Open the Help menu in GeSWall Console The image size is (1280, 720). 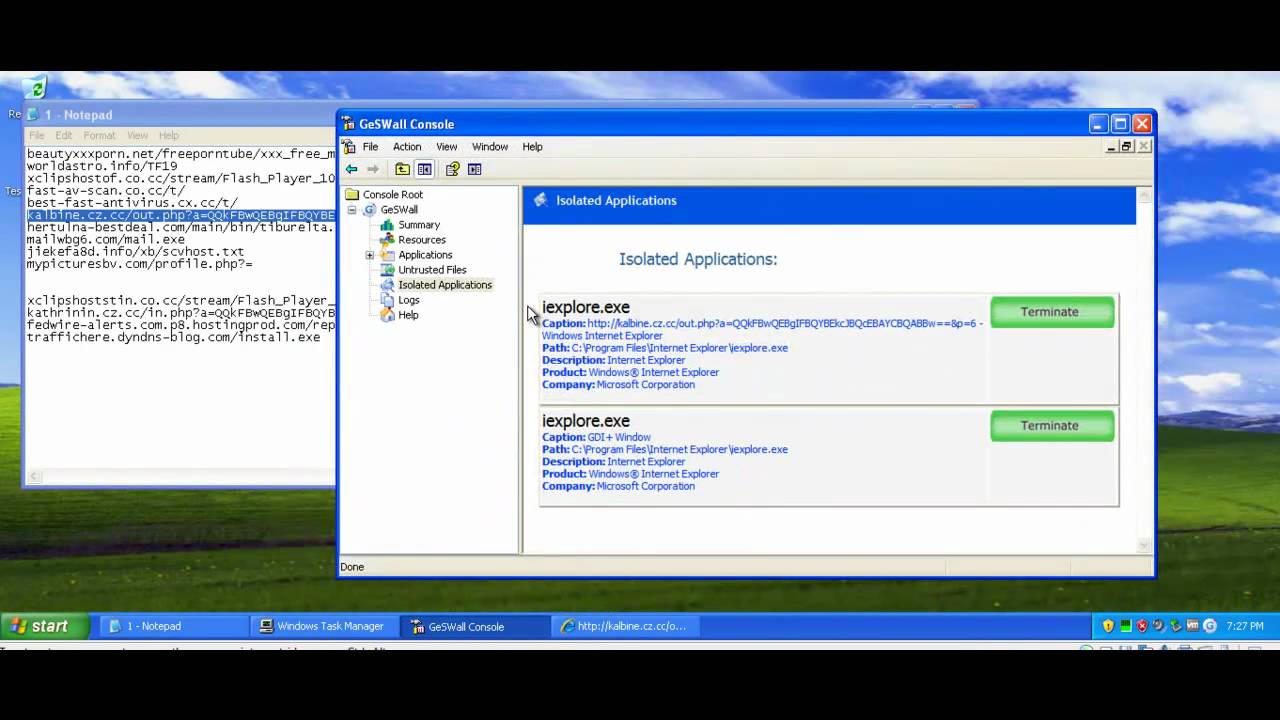tap(532, 147)
